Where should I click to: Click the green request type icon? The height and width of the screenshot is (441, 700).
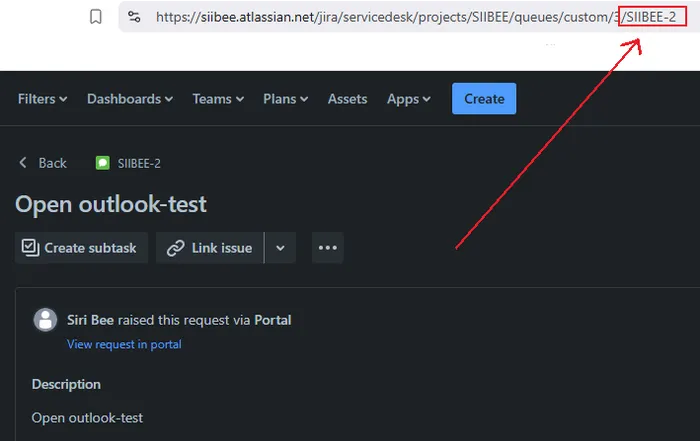(102, 163)
